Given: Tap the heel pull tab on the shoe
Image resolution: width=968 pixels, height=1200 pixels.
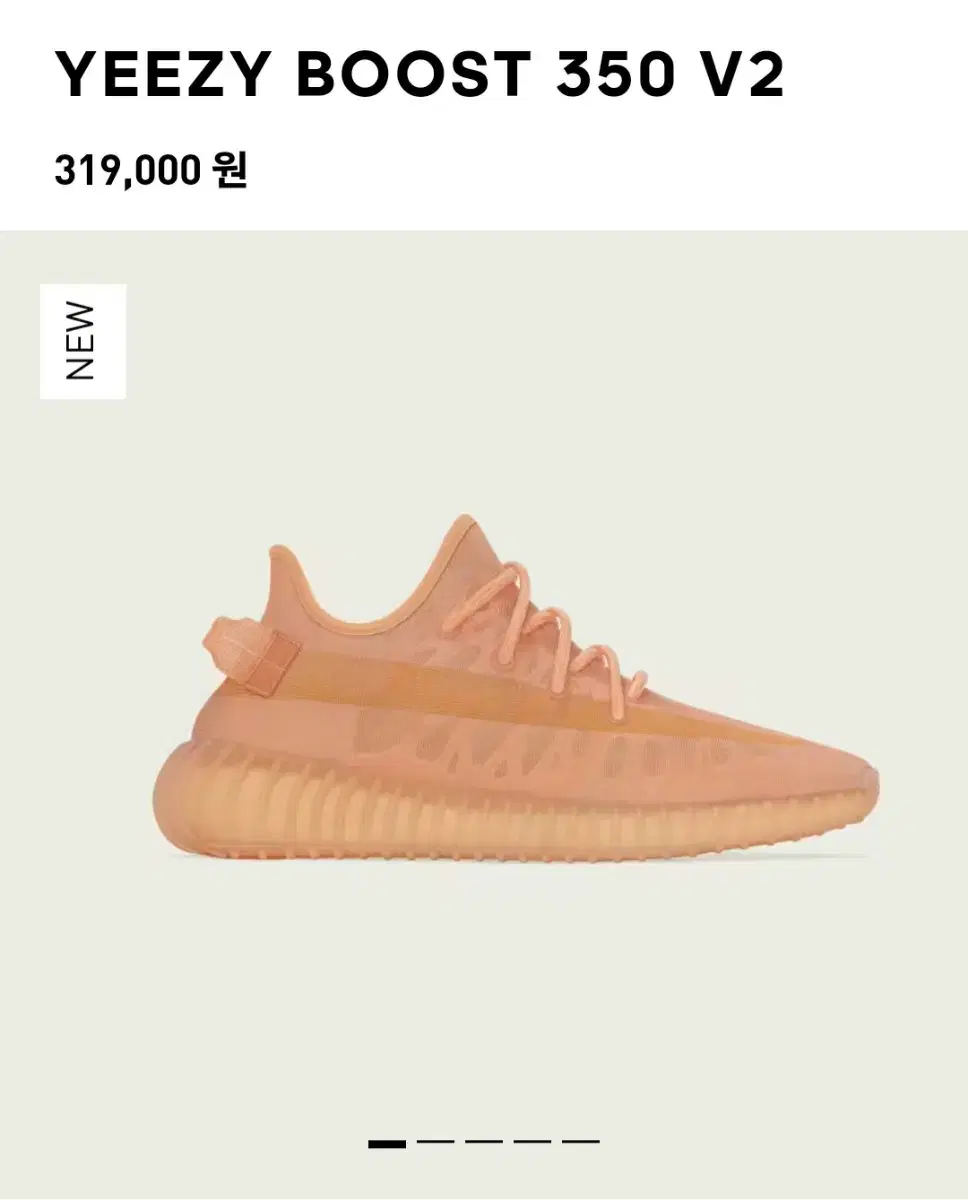Looking at the screenshot, I should tap(252, 649).
